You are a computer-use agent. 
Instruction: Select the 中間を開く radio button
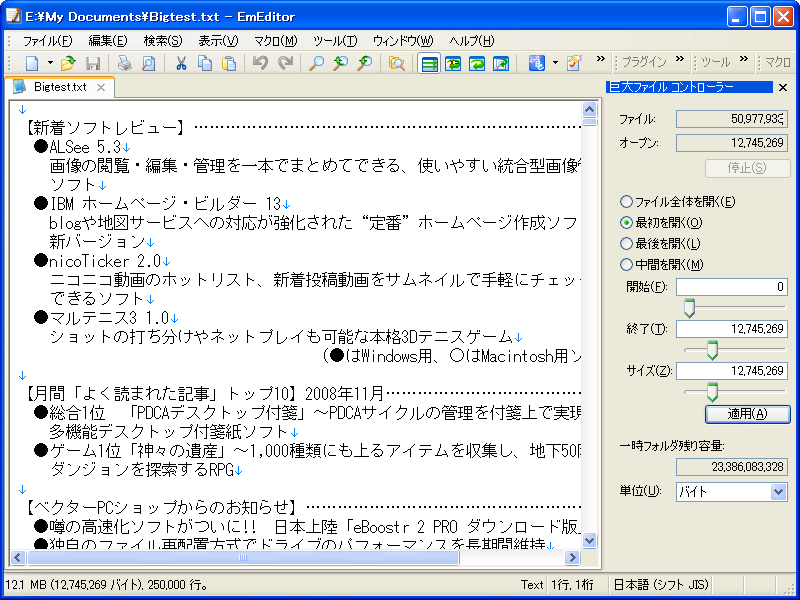pos(626,264)
